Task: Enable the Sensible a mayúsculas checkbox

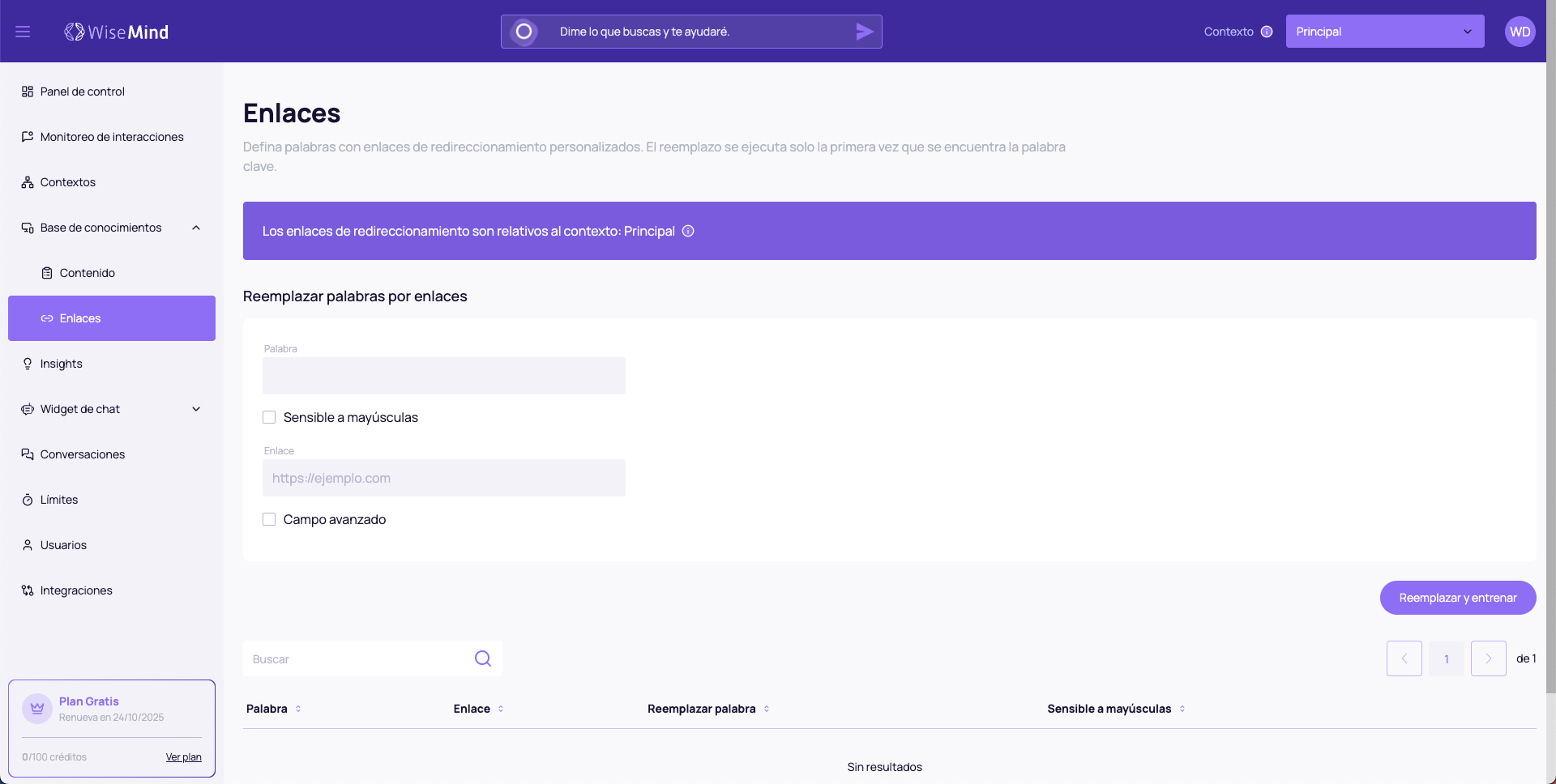Action: [x=269, y=417]
